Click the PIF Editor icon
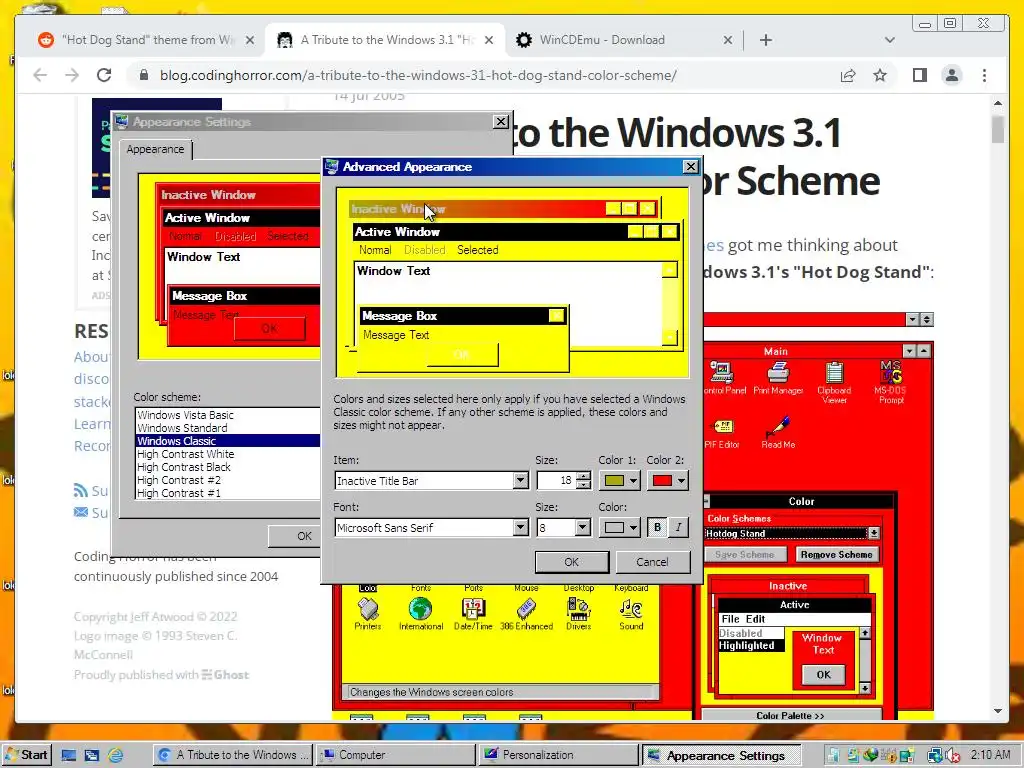This screenshot has height=768, width=1024. click(x=722, y=434)
